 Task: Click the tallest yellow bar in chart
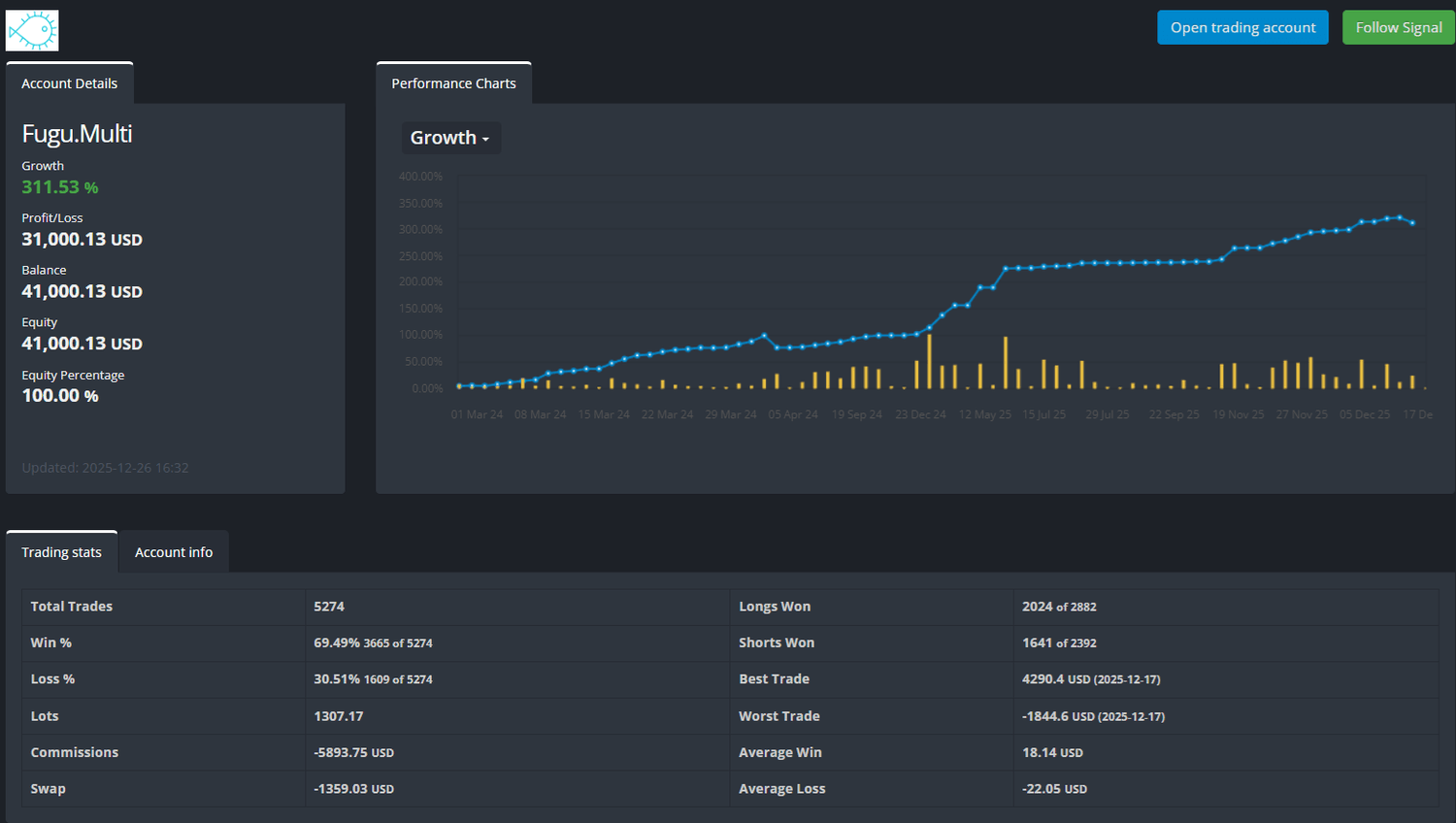930,359
